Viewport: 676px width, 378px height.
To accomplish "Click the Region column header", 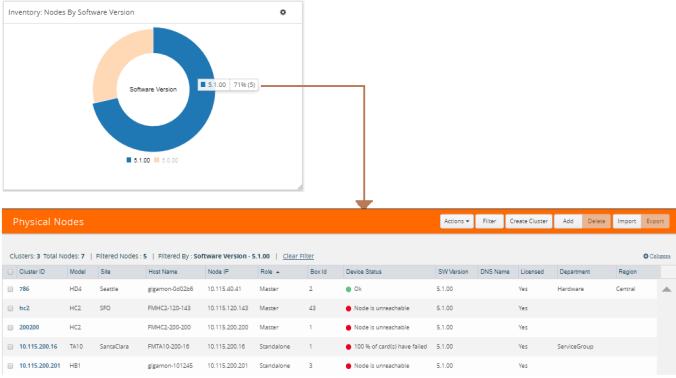I will pyautogui.click(x=627, y=272).
